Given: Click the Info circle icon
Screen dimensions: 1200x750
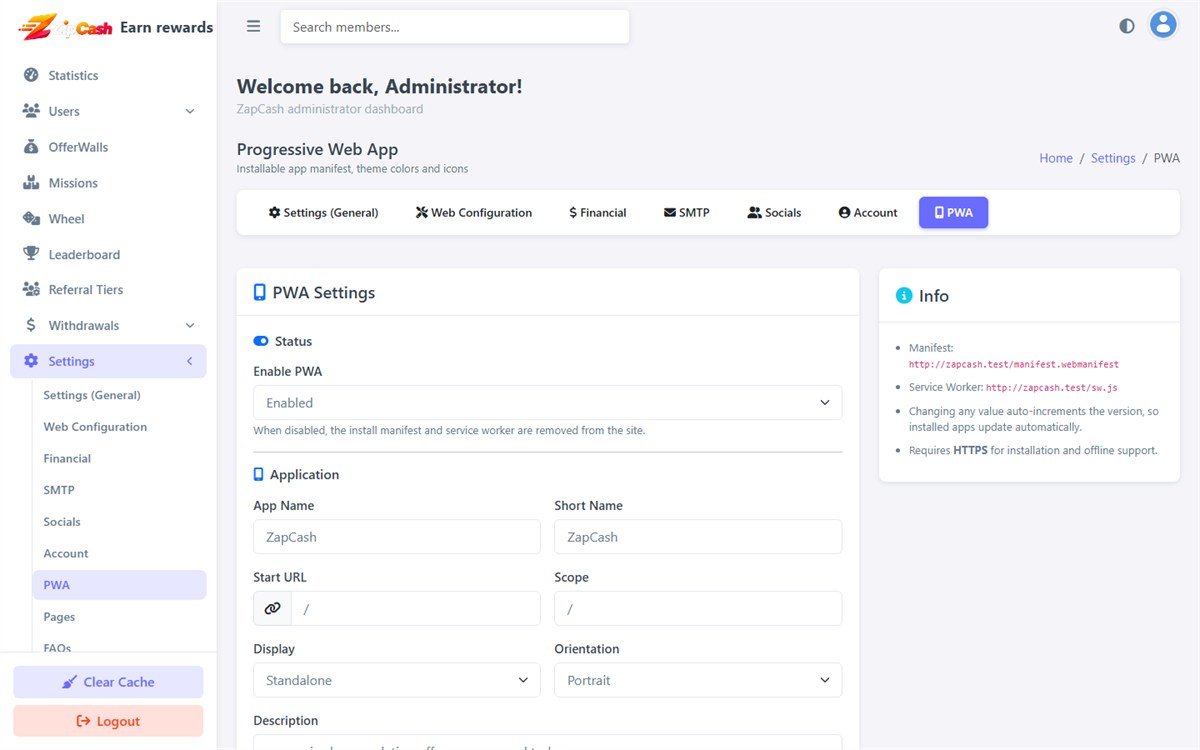Looking at the screenshot, I should pyautogui.click(x=904, y=295).
